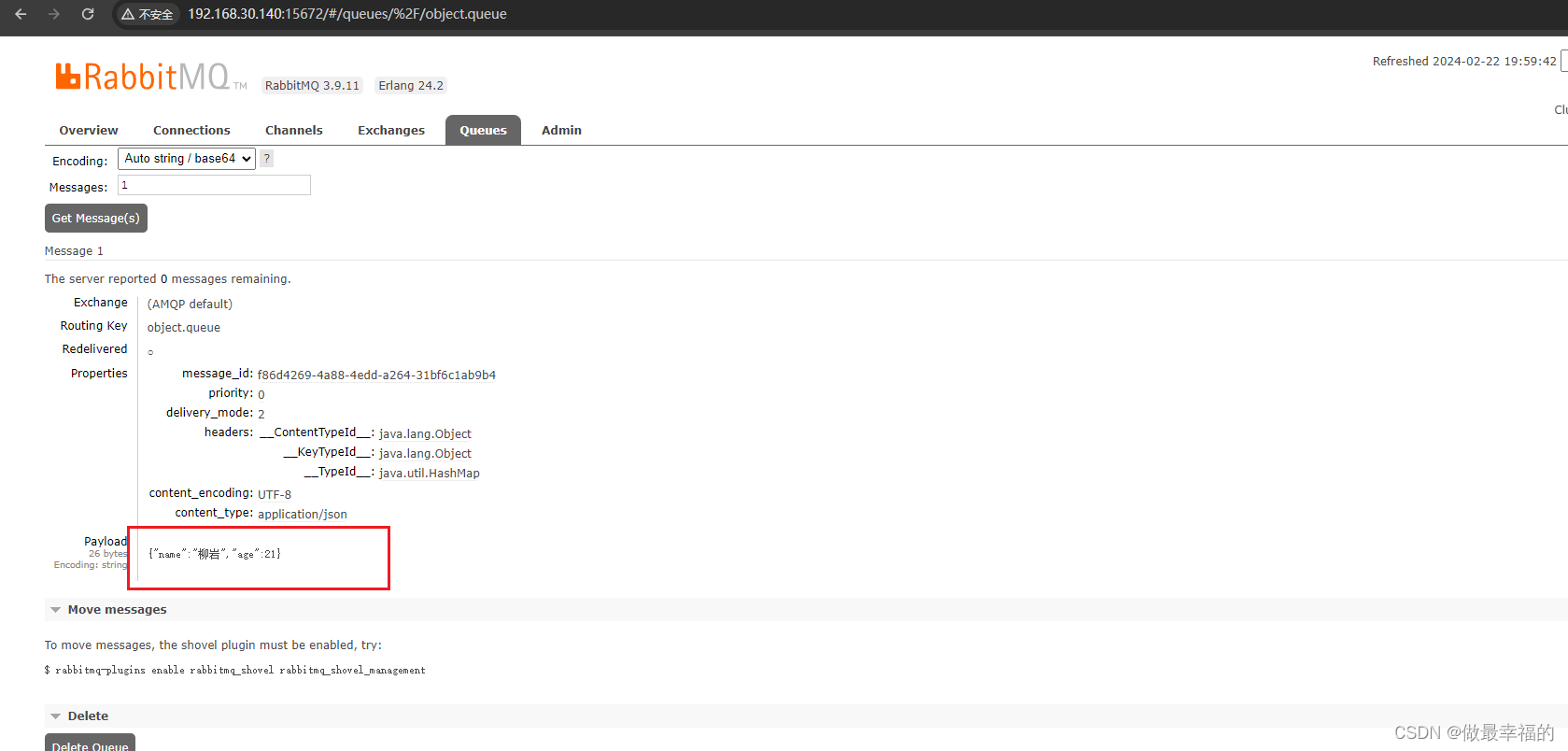The image size is (1568, 751).
Task: Click the Redelivered indicator circle
Action: (x=150, y=352)
